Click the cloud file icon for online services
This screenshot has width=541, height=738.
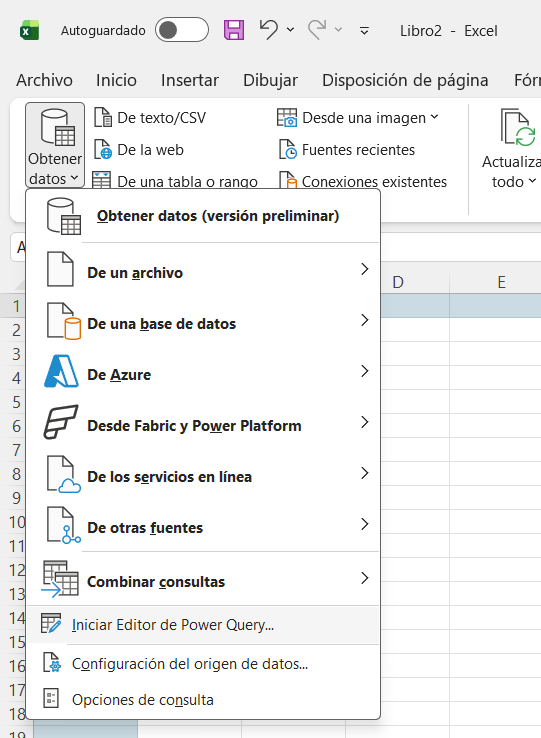64,474
